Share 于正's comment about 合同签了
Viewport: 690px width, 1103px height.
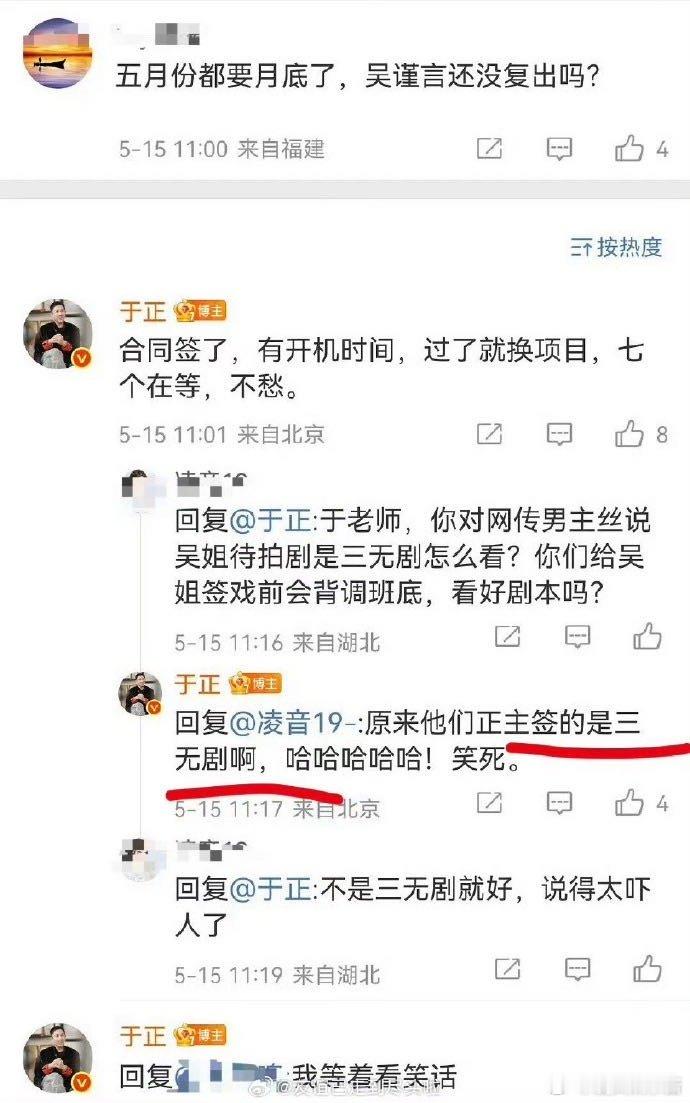pyautogui.click(x=489, y=434)
